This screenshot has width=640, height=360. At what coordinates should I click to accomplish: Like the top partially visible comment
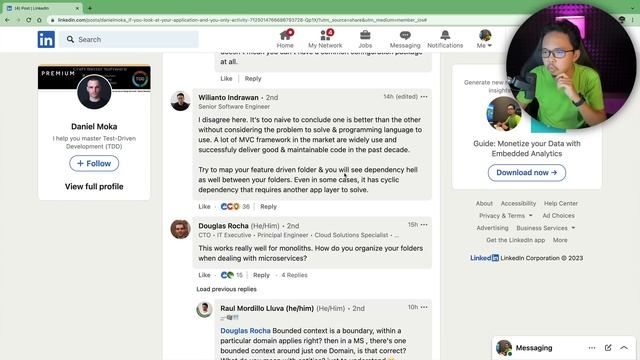[227, 78]
